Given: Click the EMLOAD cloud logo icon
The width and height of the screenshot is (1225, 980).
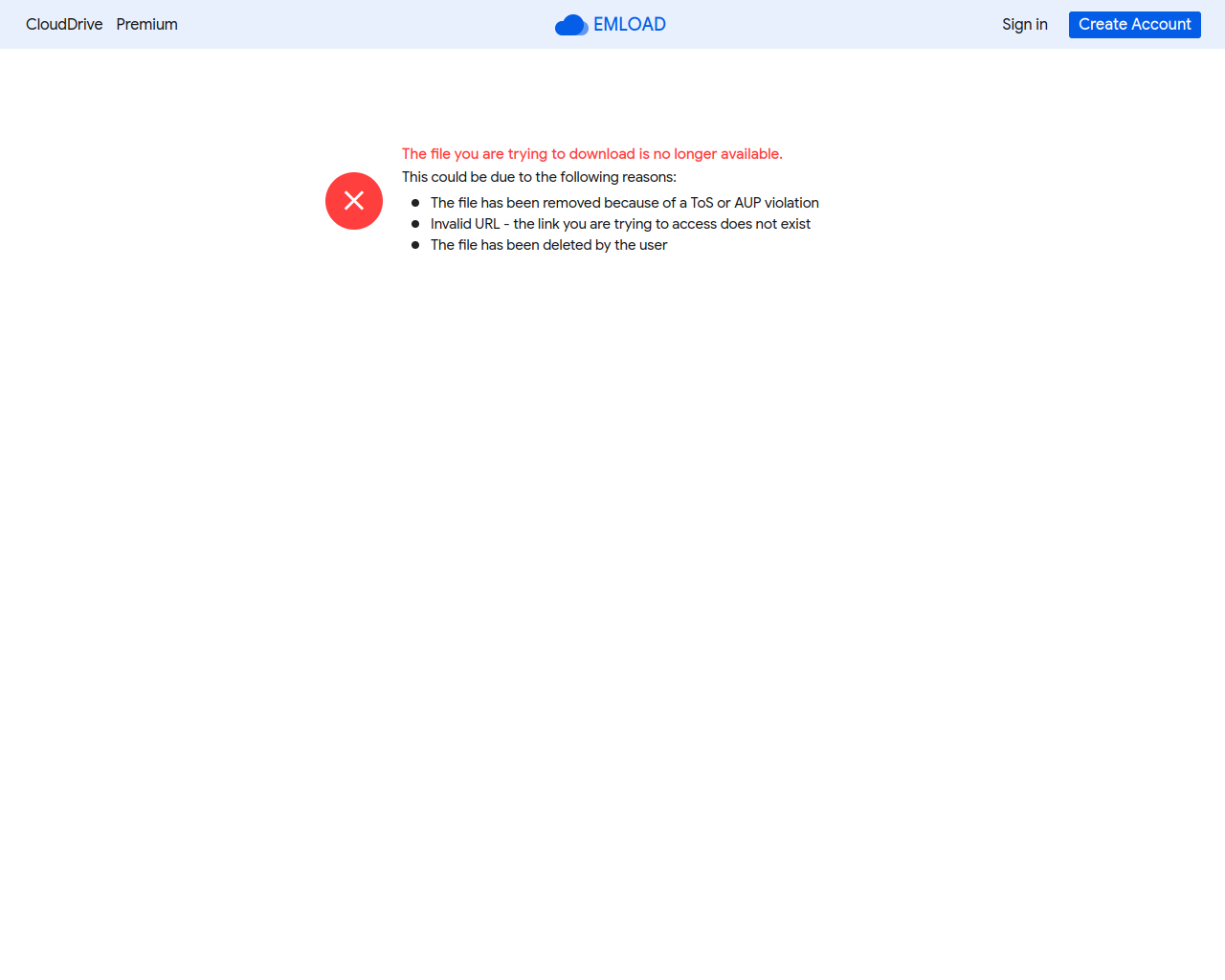Looking at the screenshot, I should pos(571,25).
